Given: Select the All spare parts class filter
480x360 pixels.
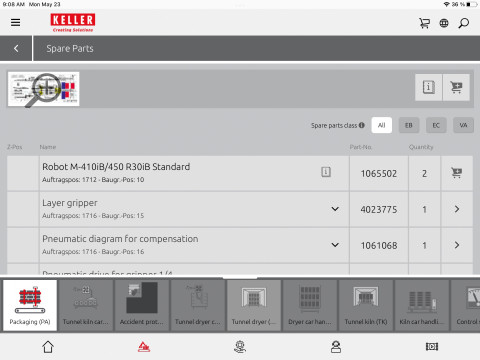Looking at the screenshot, I should tap(382, 125).
